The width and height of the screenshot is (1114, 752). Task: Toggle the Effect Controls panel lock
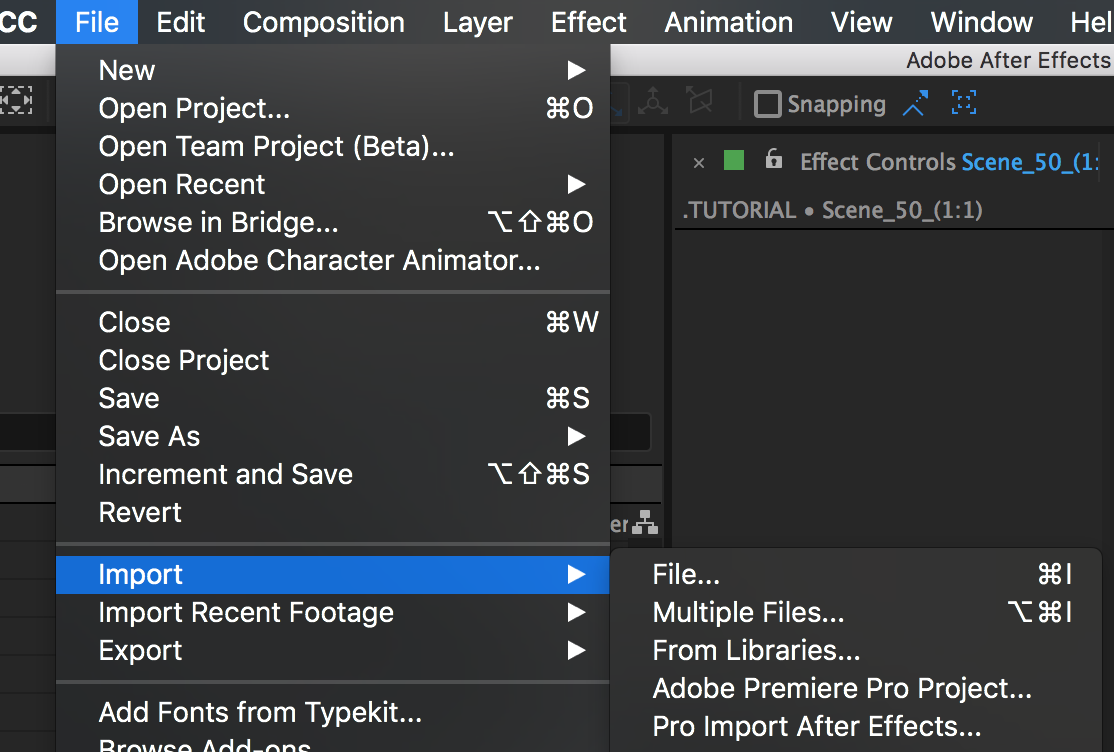coord(773,160)
